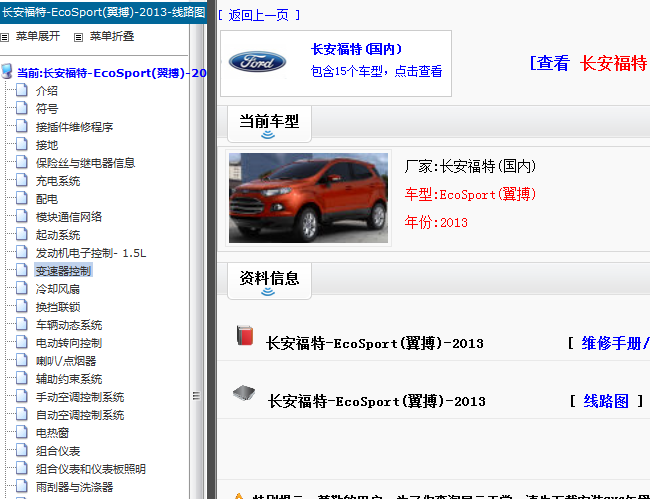Open 雨刮器与洗涤器 entry
The width and height of the screenshot is (650, 499).
coord(74,487)
